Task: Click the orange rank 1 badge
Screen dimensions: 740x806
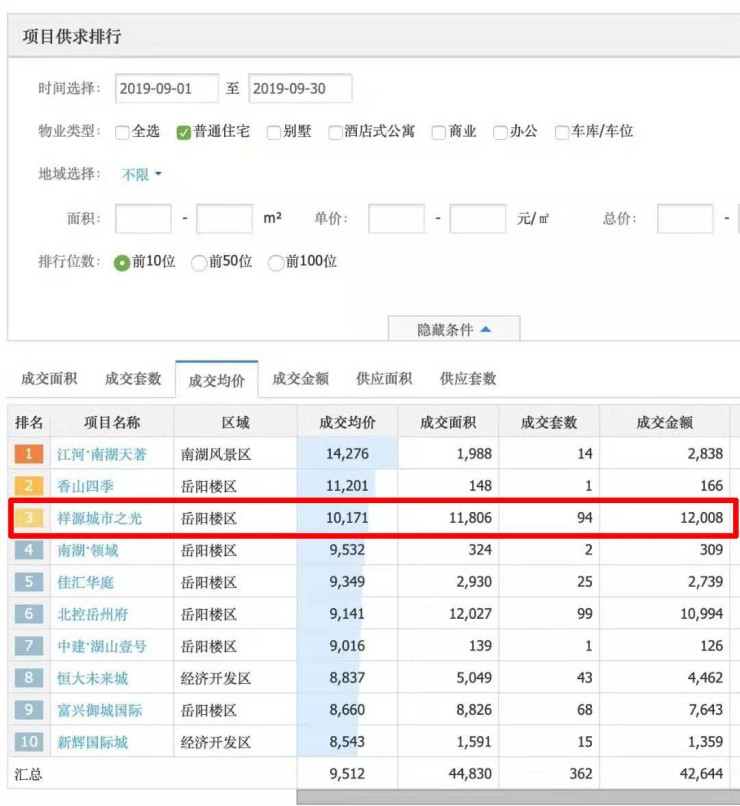Action: pos(28,454)
